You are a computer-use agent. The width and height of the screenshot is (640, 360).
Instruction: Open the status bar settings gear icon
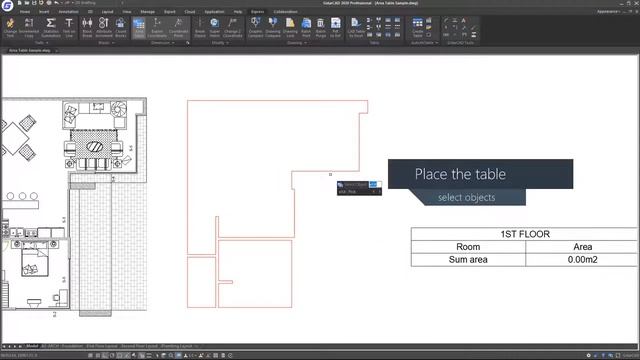click(x=588, y=356)
